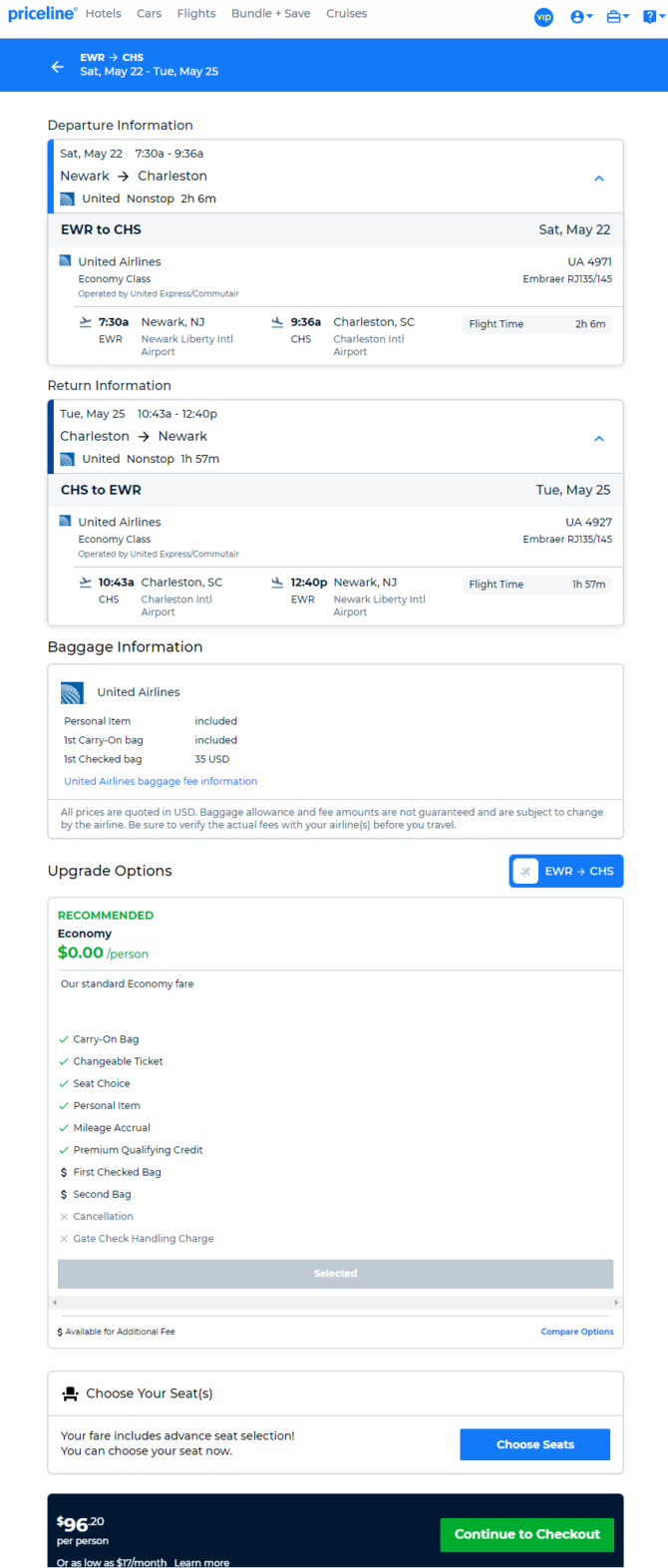Screen dimensions: 668x1568
Task: Go to the Hotels section
Action: [x=103, y=14]
